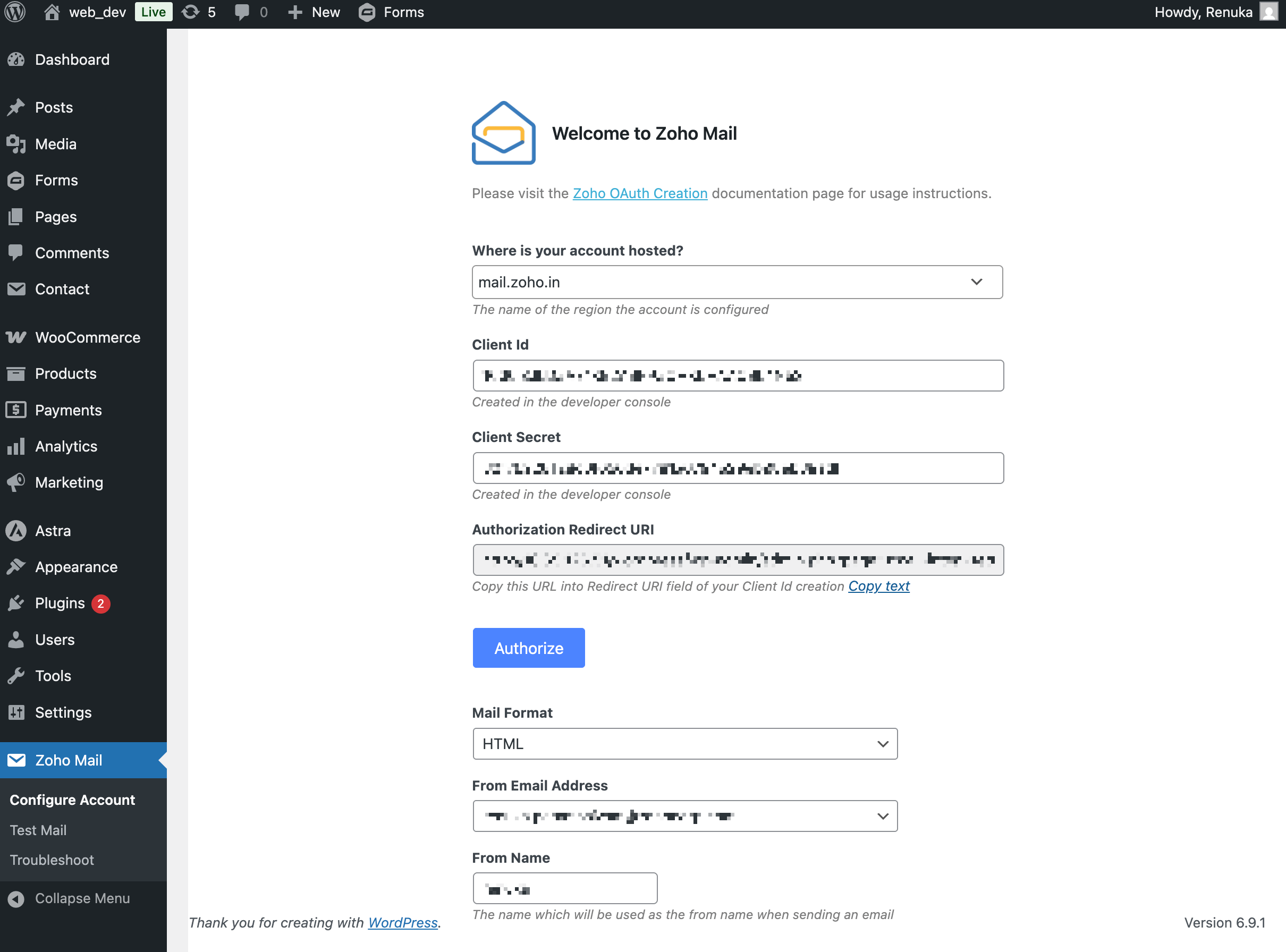Open pending updates via refresh icon
The height and width of the screenshot is (952, 1286).
point(190,12)
